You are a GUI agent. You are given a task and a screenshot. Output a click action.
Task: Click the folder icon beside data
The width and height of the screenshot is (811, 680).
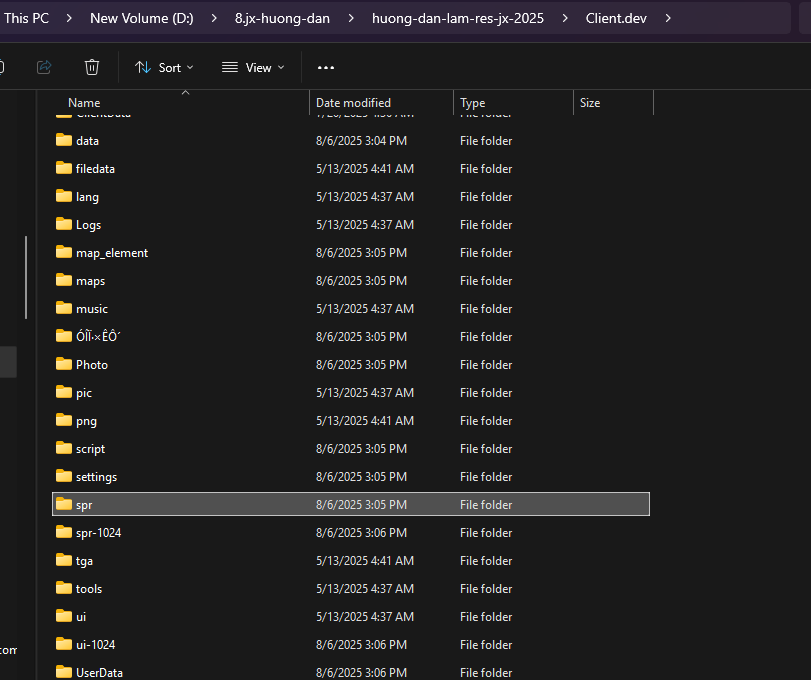pyautogui.click(x=64, y=141)
